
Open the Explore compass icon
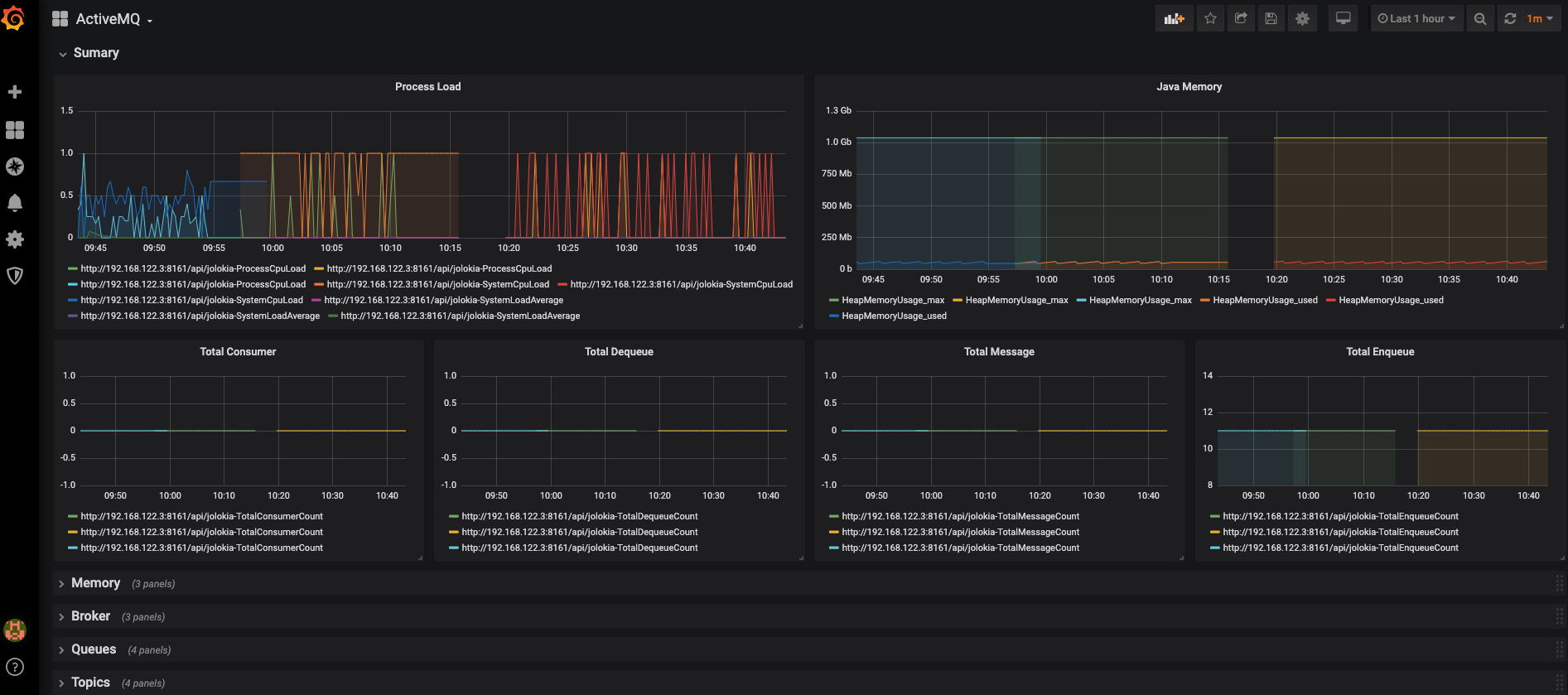coord(15,167)
